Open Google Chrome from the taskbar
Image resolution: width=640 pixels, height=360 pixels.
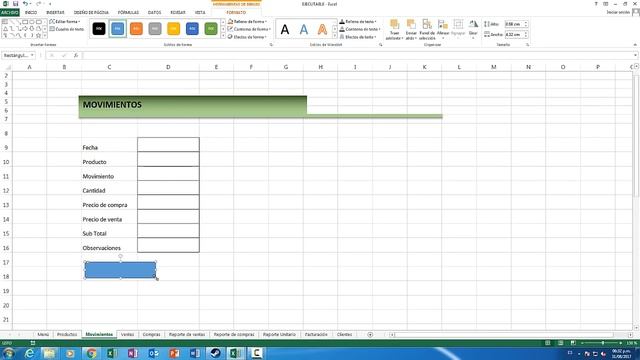(x=91, y=353)
